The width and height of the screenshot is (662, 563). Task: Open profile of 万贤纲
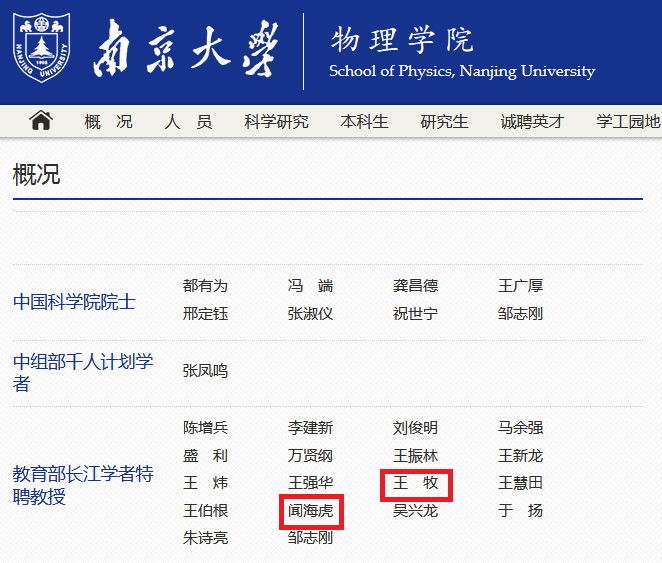310,455
